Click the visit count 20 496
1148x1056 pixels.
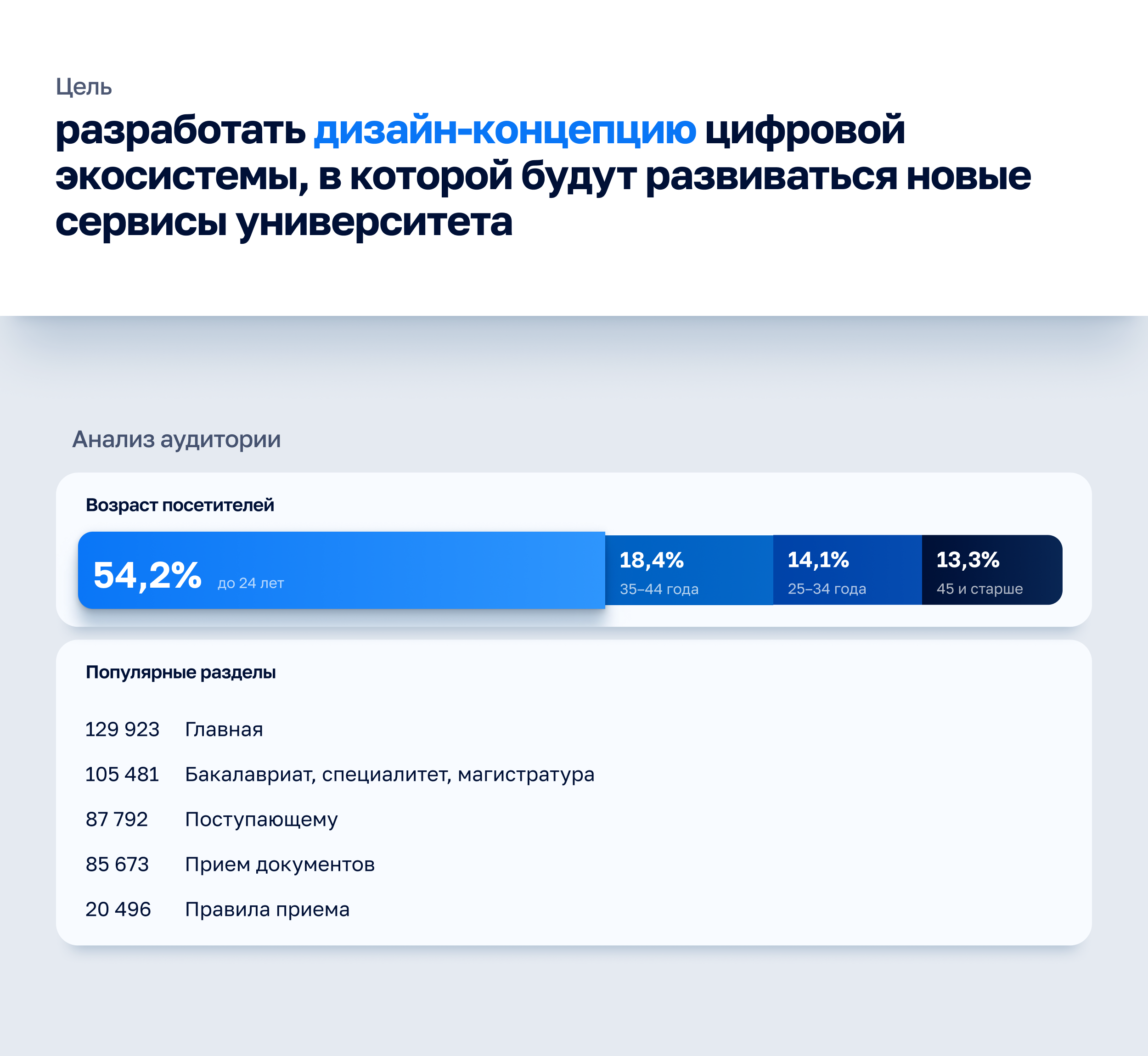point(118,909)
